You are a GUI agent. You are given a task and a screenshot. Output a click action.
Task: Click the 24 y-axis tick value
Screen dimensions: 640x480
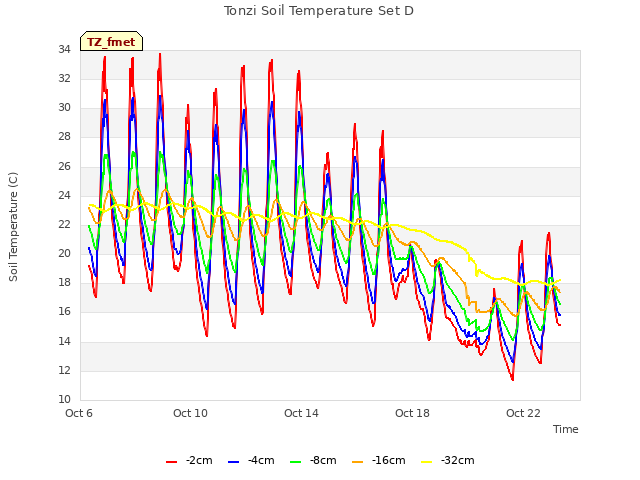click(64, 196)
